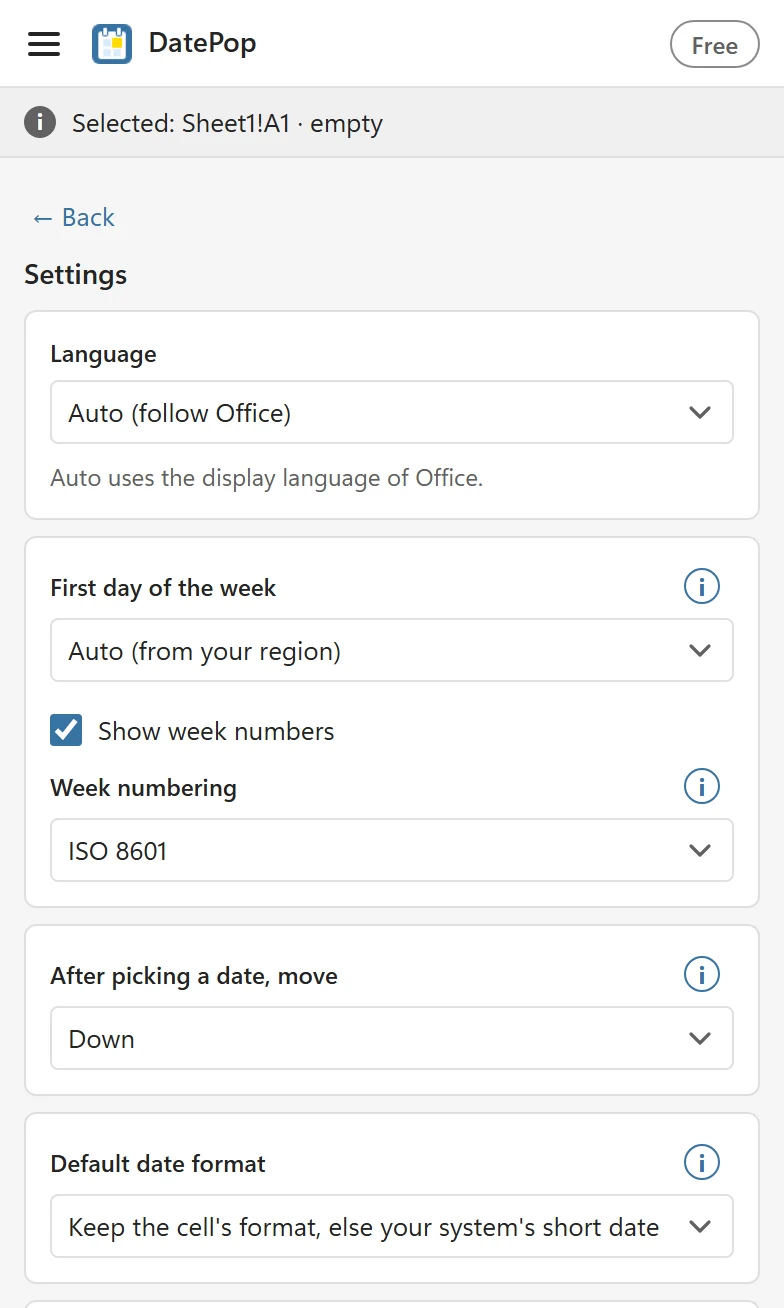The height and width of the screenshot is (1308, 784).
Task: Click 'Auto uses the display language of Office.' hint
Action: pos(267,478)
